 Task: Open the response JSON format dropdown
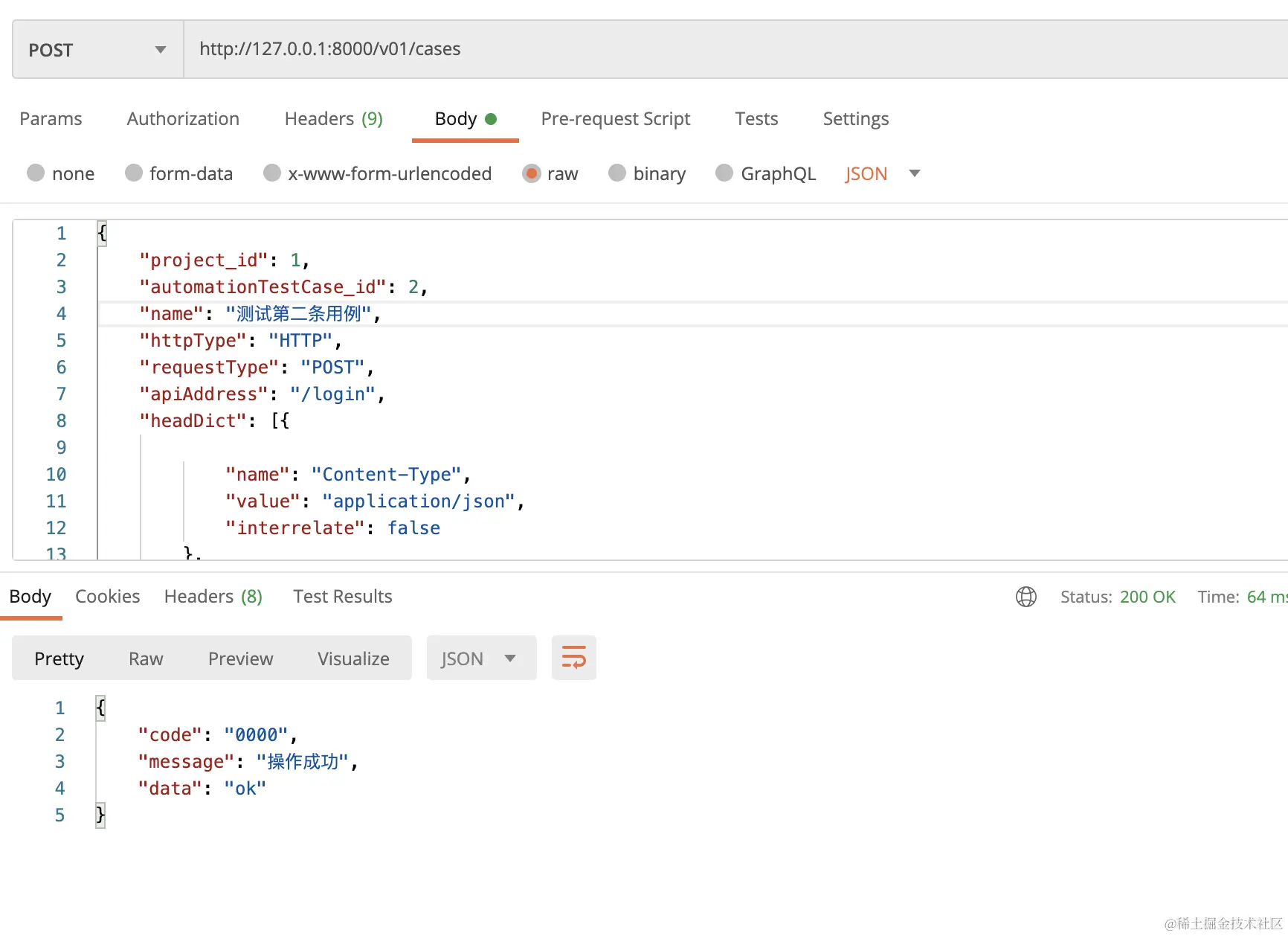tap(480, 658)
